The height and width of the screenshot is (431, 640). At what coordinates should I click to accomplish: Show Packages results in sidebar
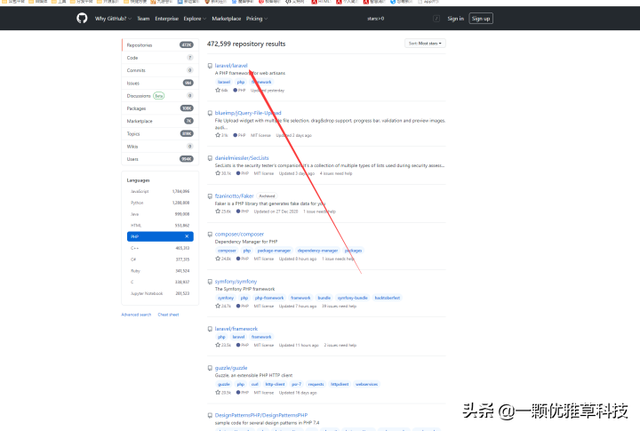[160, 108]
